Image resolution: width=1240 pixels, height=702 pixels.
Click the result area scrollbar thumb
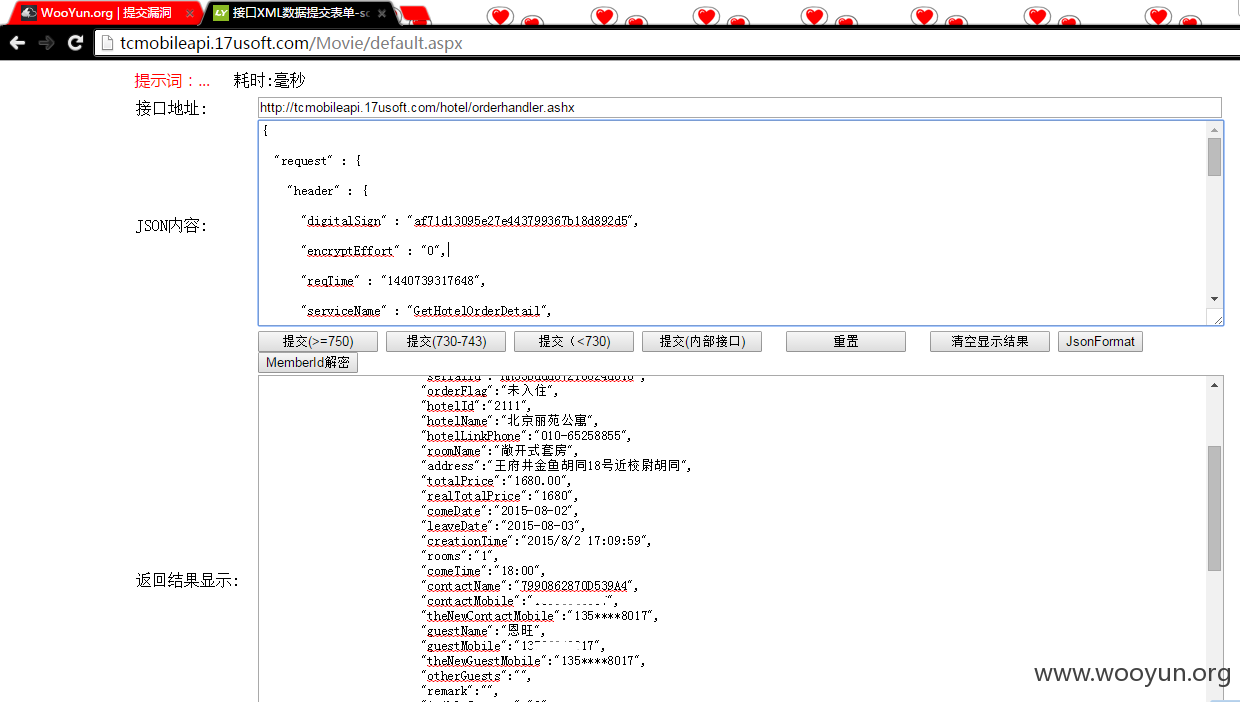1214,508
